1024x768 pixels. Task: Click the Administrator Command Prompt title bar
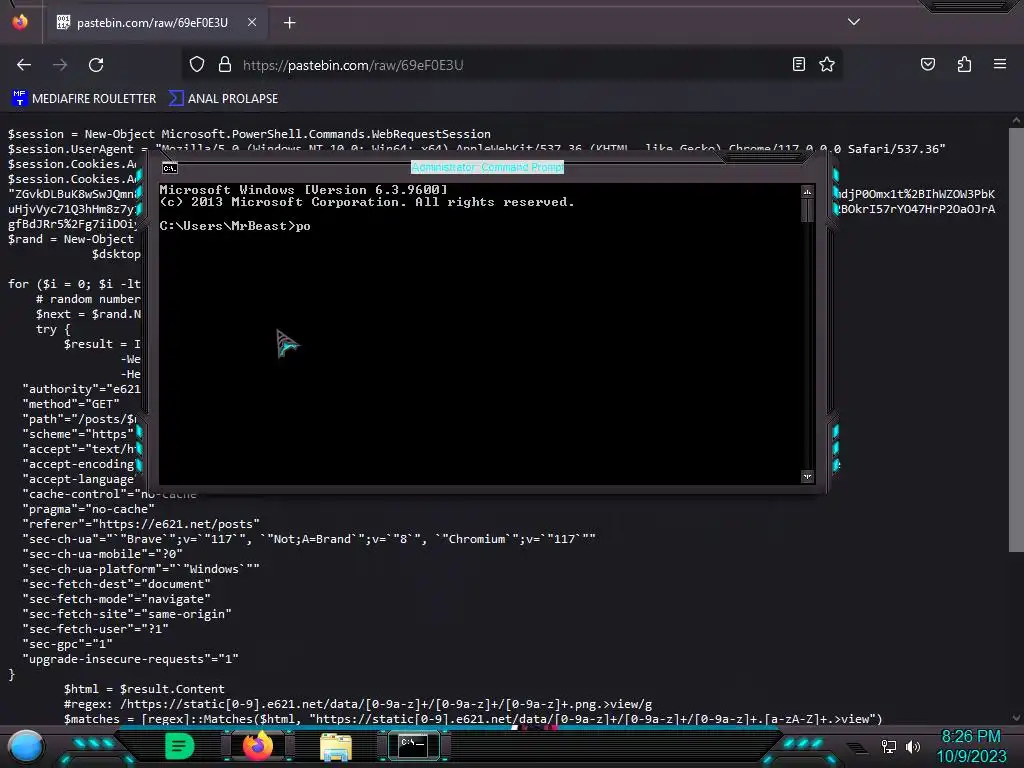point(487,167)
